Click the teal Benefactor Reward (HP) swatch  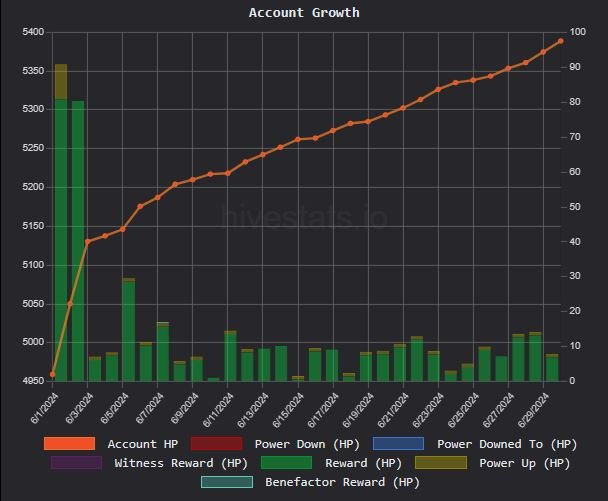click(227, 482)
